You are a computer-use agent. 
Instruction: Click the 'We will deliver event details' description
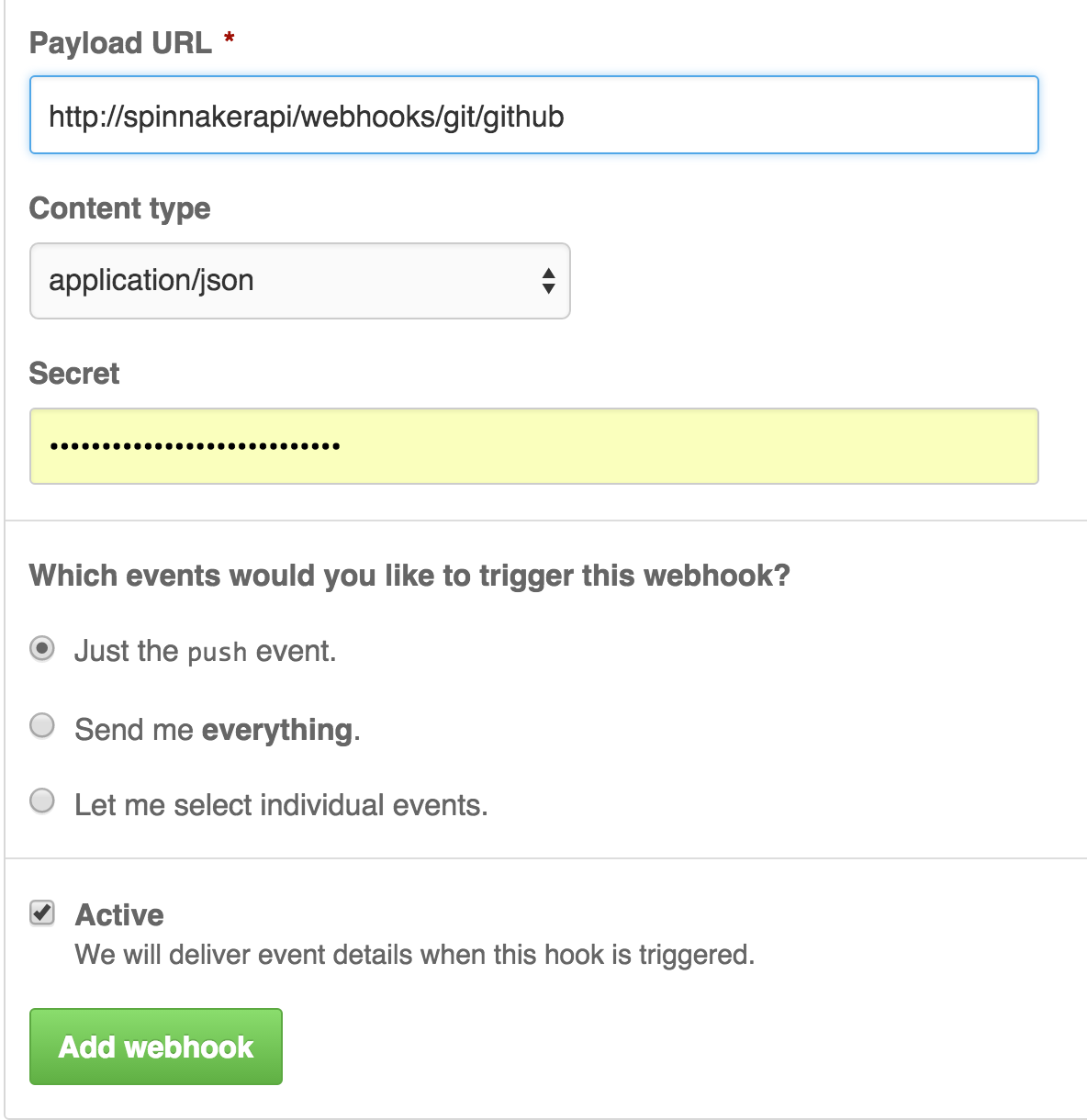click(x=415, y=955)
